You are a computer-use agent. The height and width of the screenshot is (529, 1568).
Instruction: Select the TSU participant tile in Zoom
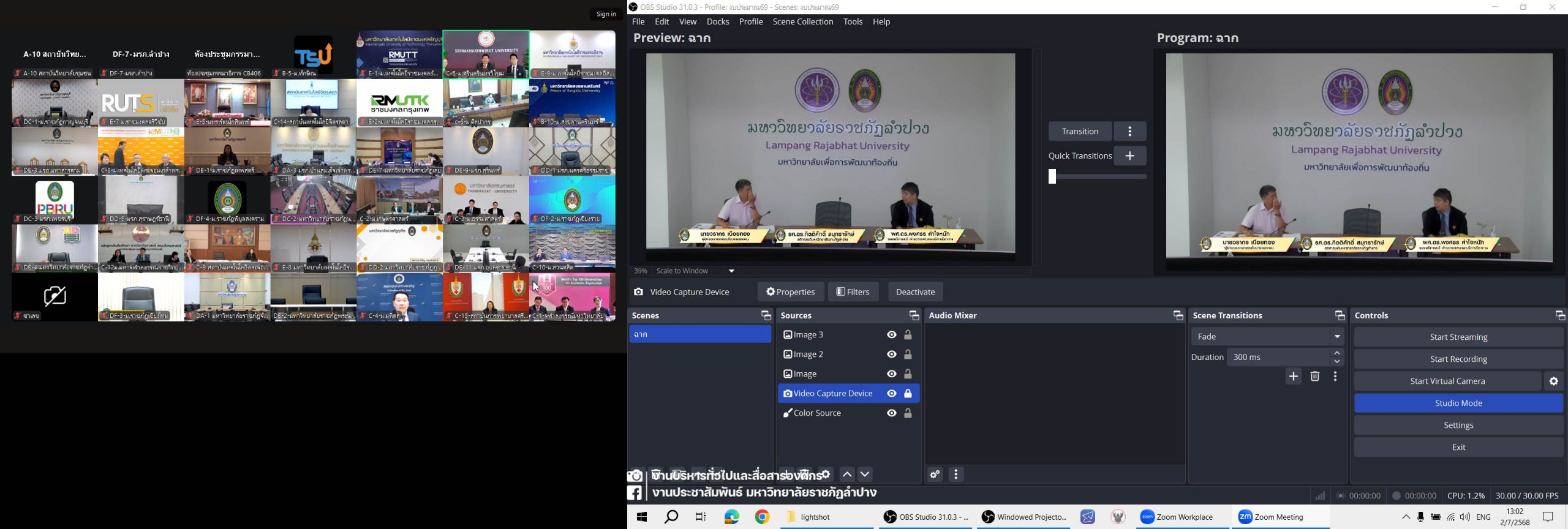(x=313, y=54)
